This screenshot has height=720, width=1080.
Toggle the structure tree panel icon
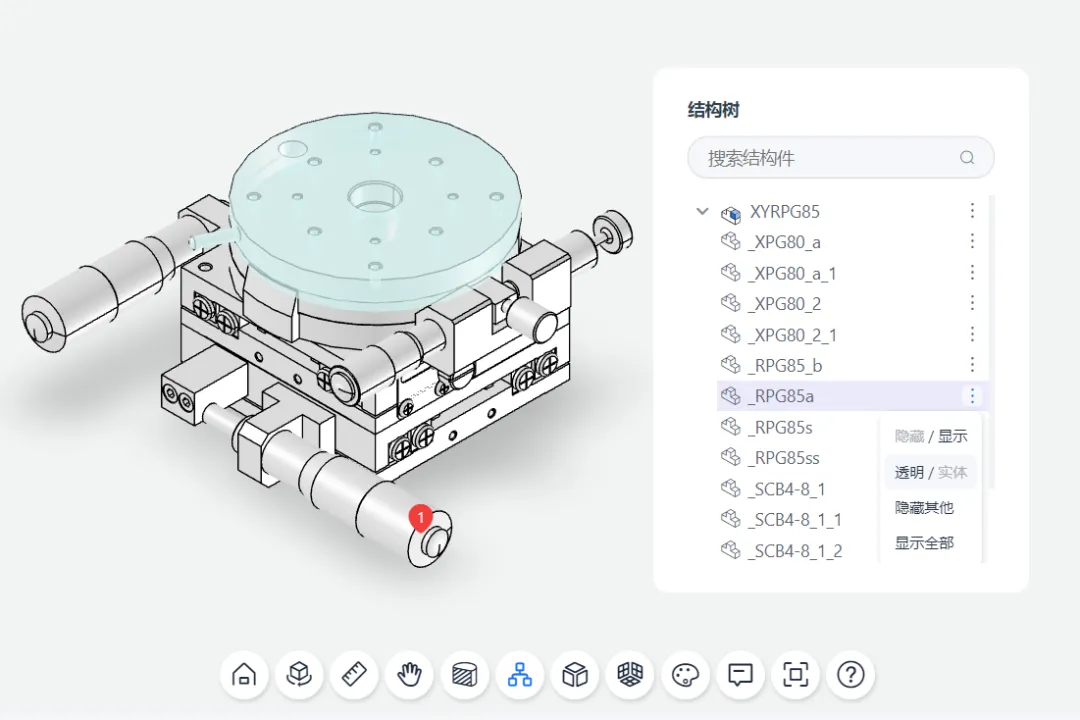(519, 675)
